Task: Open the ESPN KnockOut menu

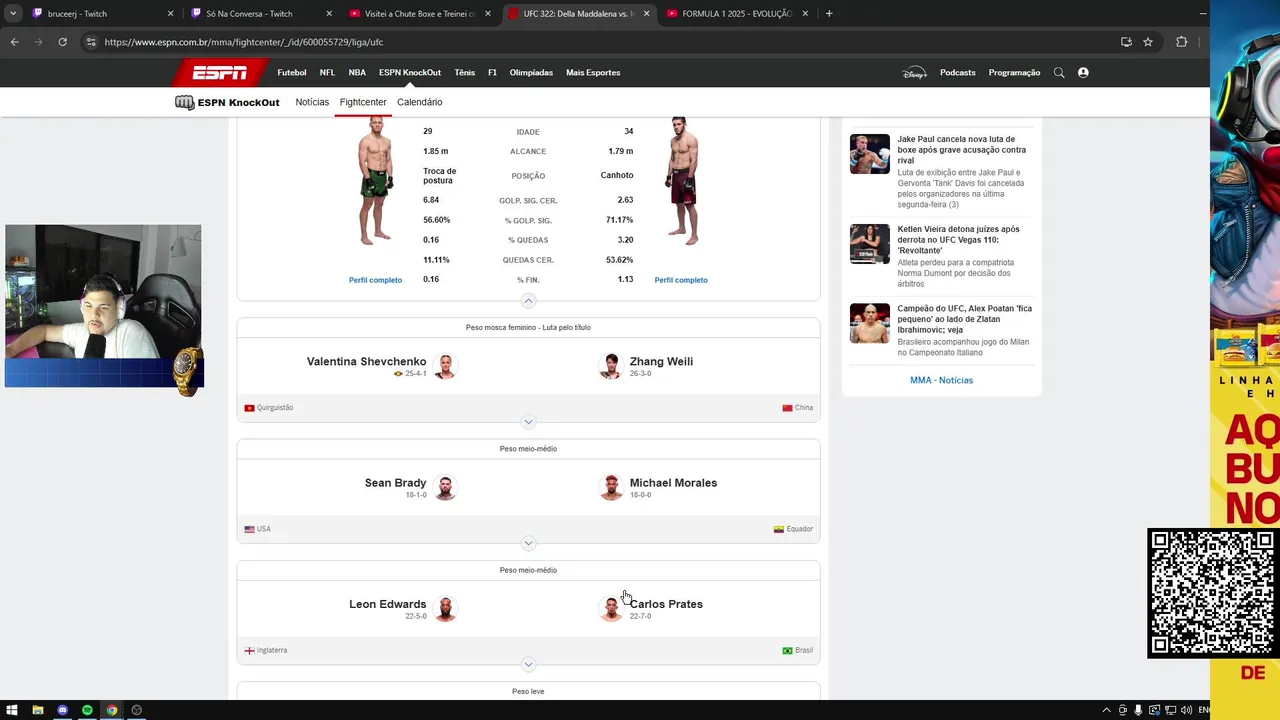Action: click(x=409, y=73)
